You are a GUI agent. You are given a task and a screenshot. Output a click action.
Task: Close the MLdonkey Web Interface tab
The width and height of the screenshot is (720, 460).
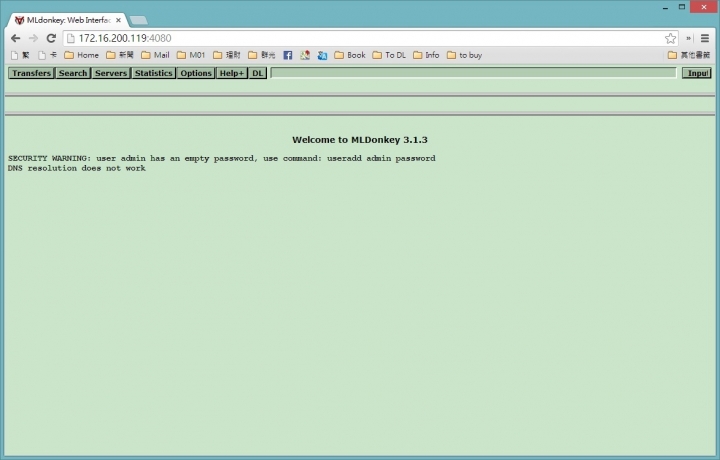pyautogui.click(x=118, y=20)
